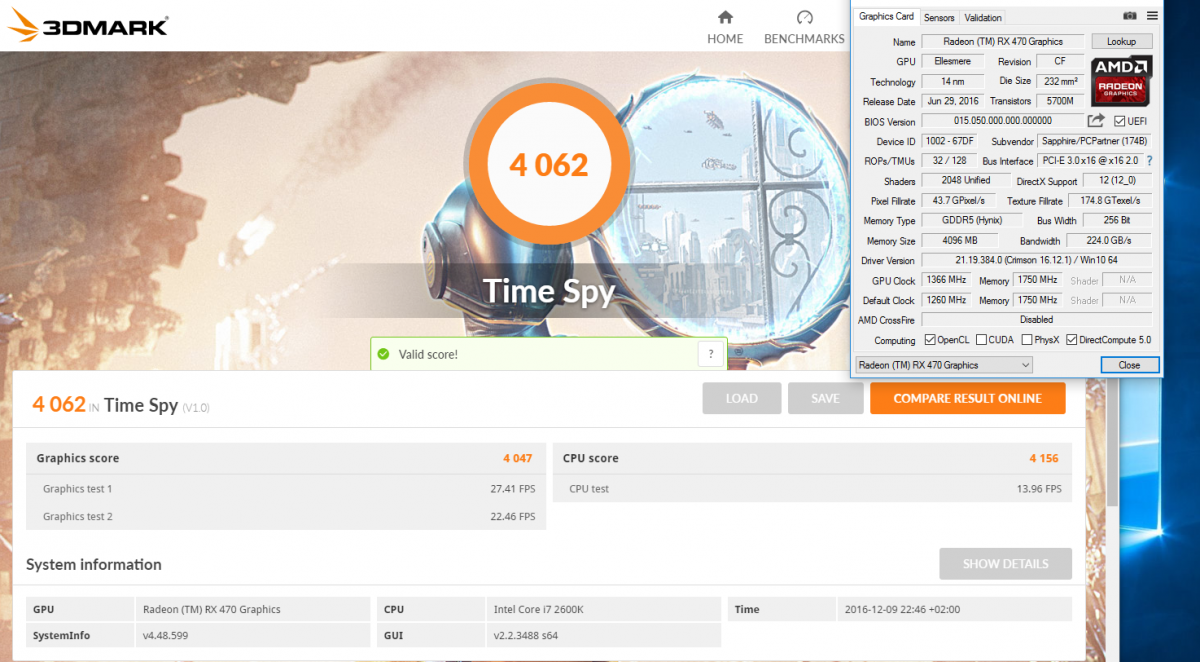Screen dimensions: 1200x662
Task: Click the Device ID 1002 - 67DF field
Action: 952,141
